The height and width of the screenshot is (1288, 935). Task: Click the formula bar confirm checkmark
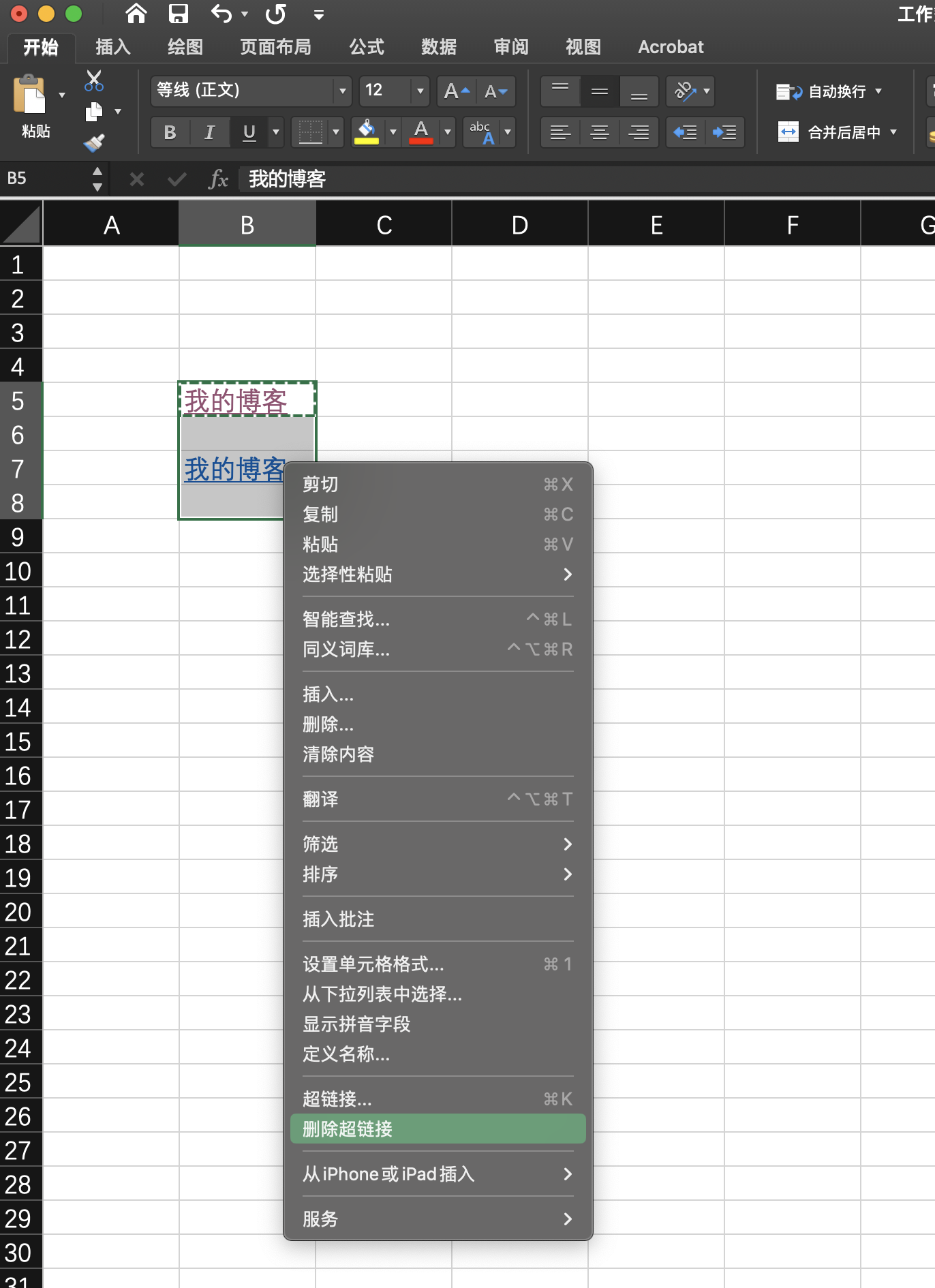177,179
